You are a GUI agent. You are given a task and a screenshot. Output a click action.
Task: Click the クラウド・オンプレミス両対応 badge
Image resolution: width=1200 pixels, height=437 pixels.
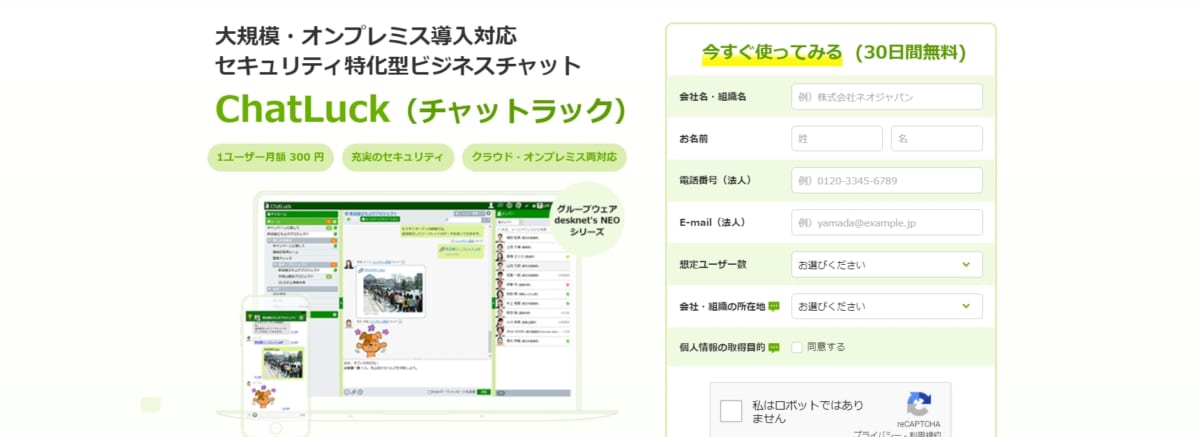click(545, 157)
